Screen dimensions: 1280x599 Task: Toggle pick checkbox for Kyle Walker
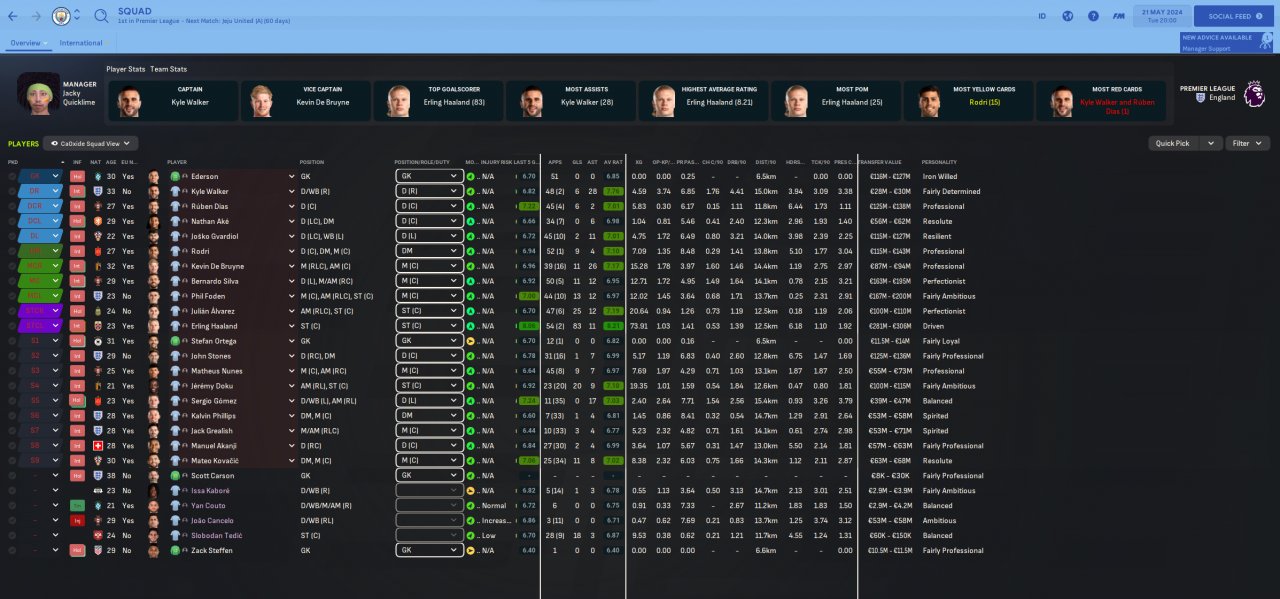coord(12,191)
